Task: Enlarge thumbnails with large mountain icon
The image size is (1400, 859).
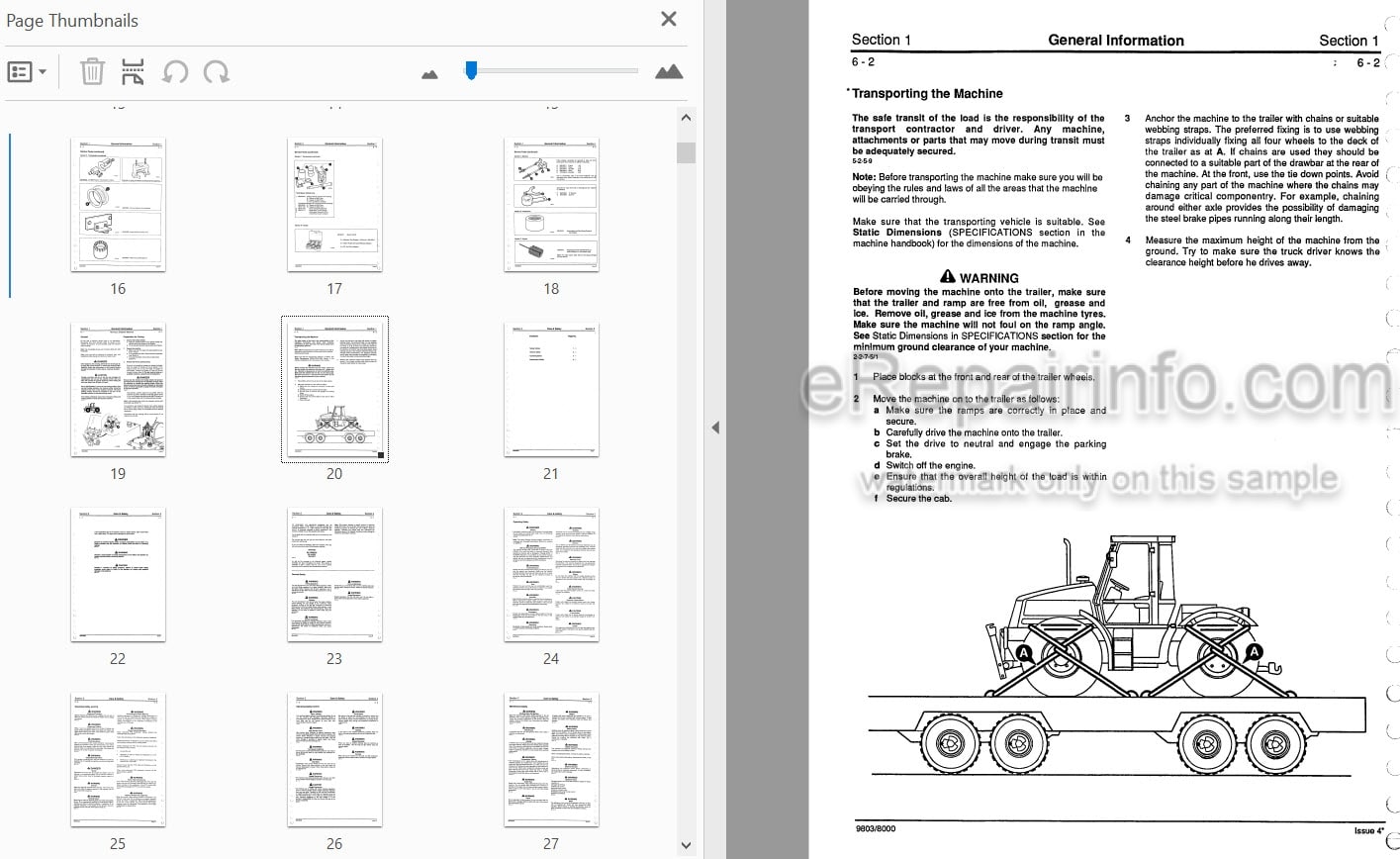Action: [x=669, y=71]
